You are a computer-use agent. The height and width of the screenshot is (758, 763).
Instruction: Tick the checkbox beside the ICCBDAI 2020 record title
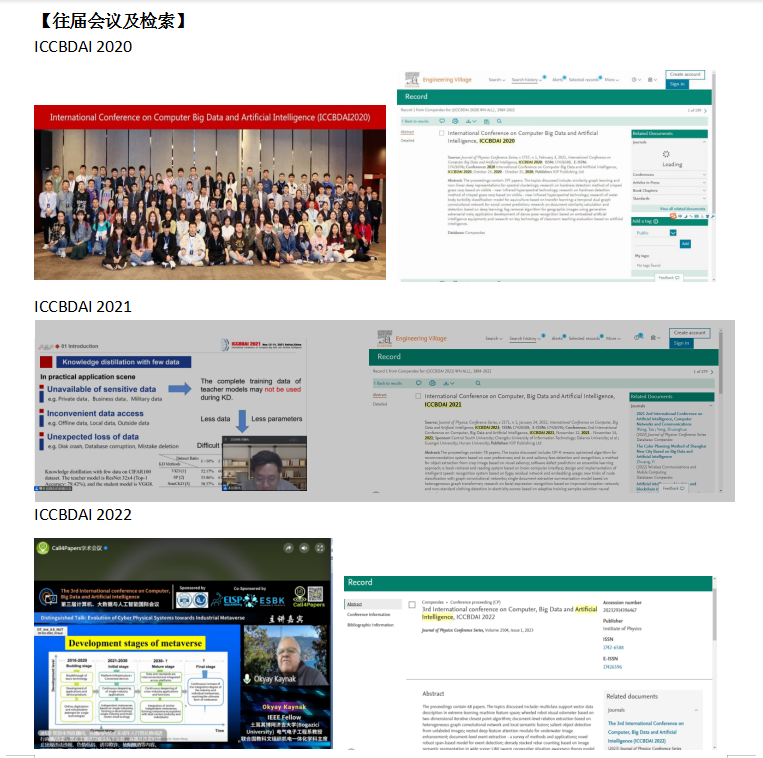(x=442, y=133)
